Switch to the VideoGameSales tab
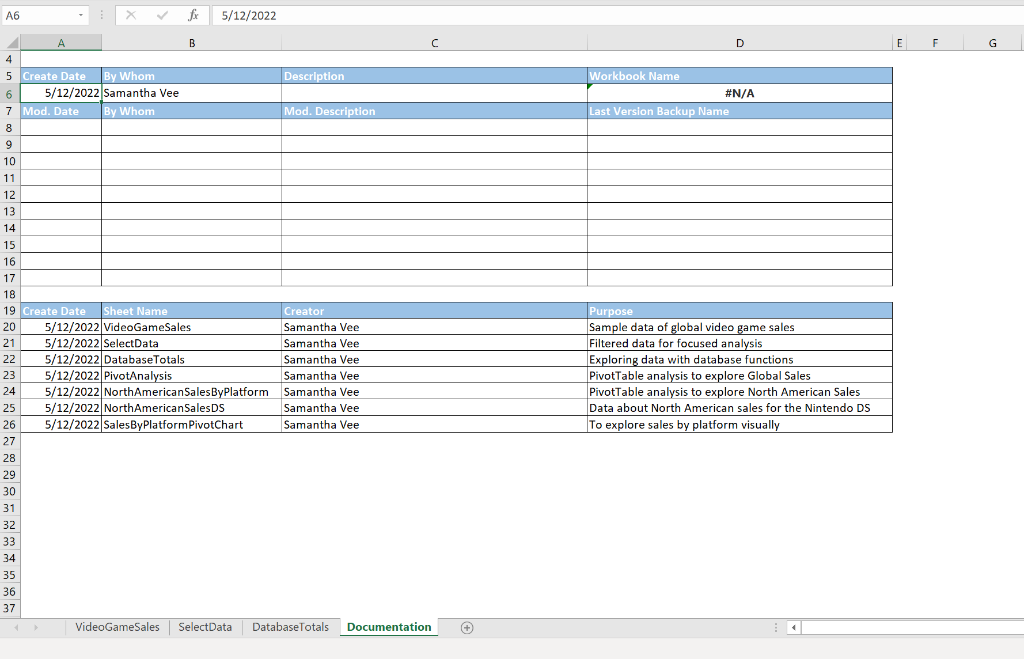 pos(117,627)
